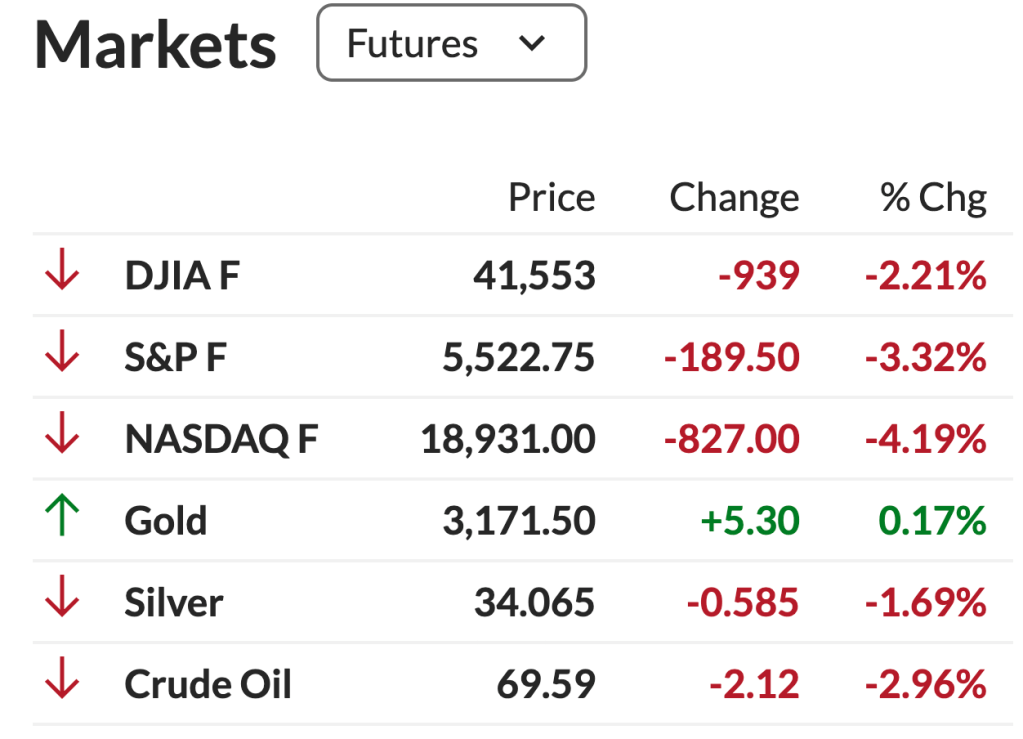The width and height of the screenshot is (1023, 739).
Task: Click the red arrow next to Crude Oil
Action: click(x=62, y=685)
